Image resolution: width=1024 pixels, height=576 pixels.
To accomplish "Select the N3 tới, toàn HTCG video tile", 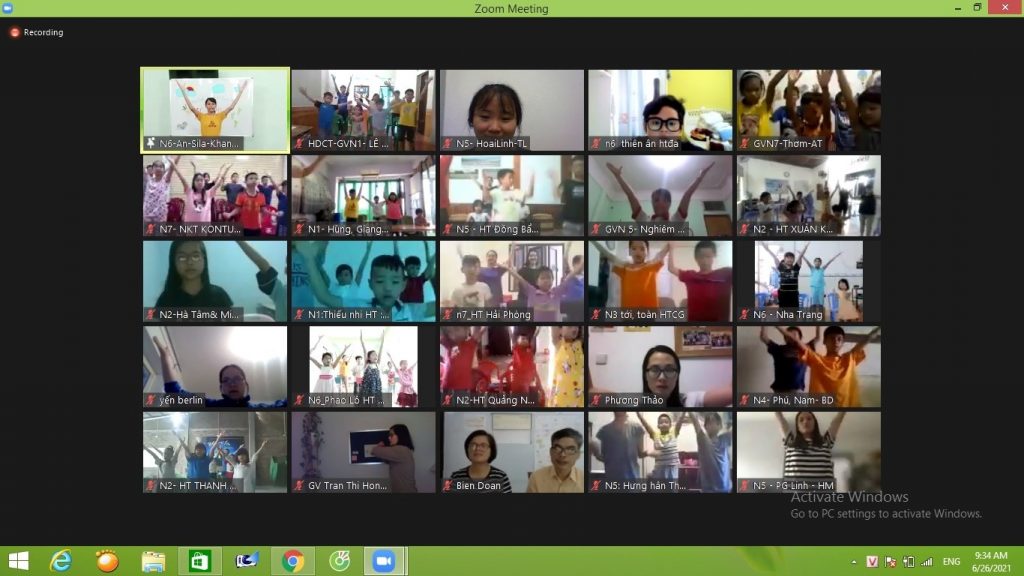I will 660,281.
